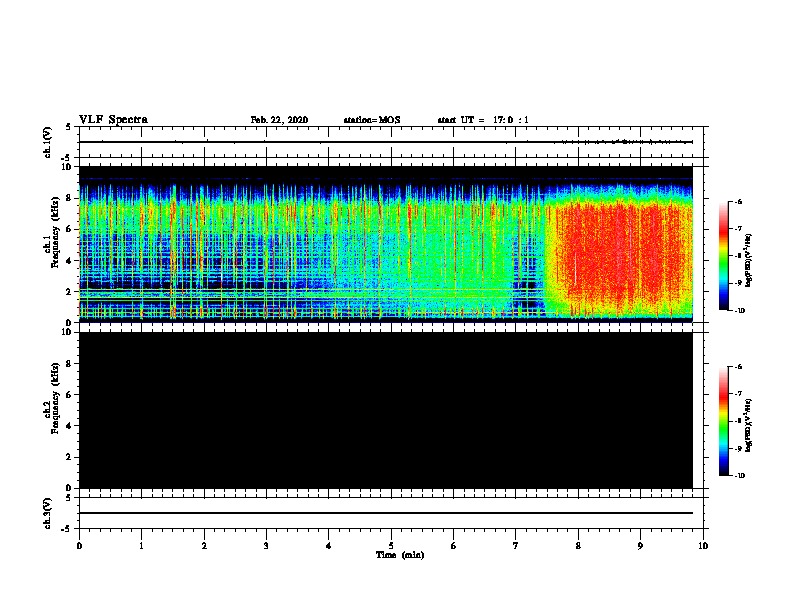The height and width of the screenshot is (612, 792).
Task: Click the -6 label on ch.1 color bar
Action: [x=738, y=201]
